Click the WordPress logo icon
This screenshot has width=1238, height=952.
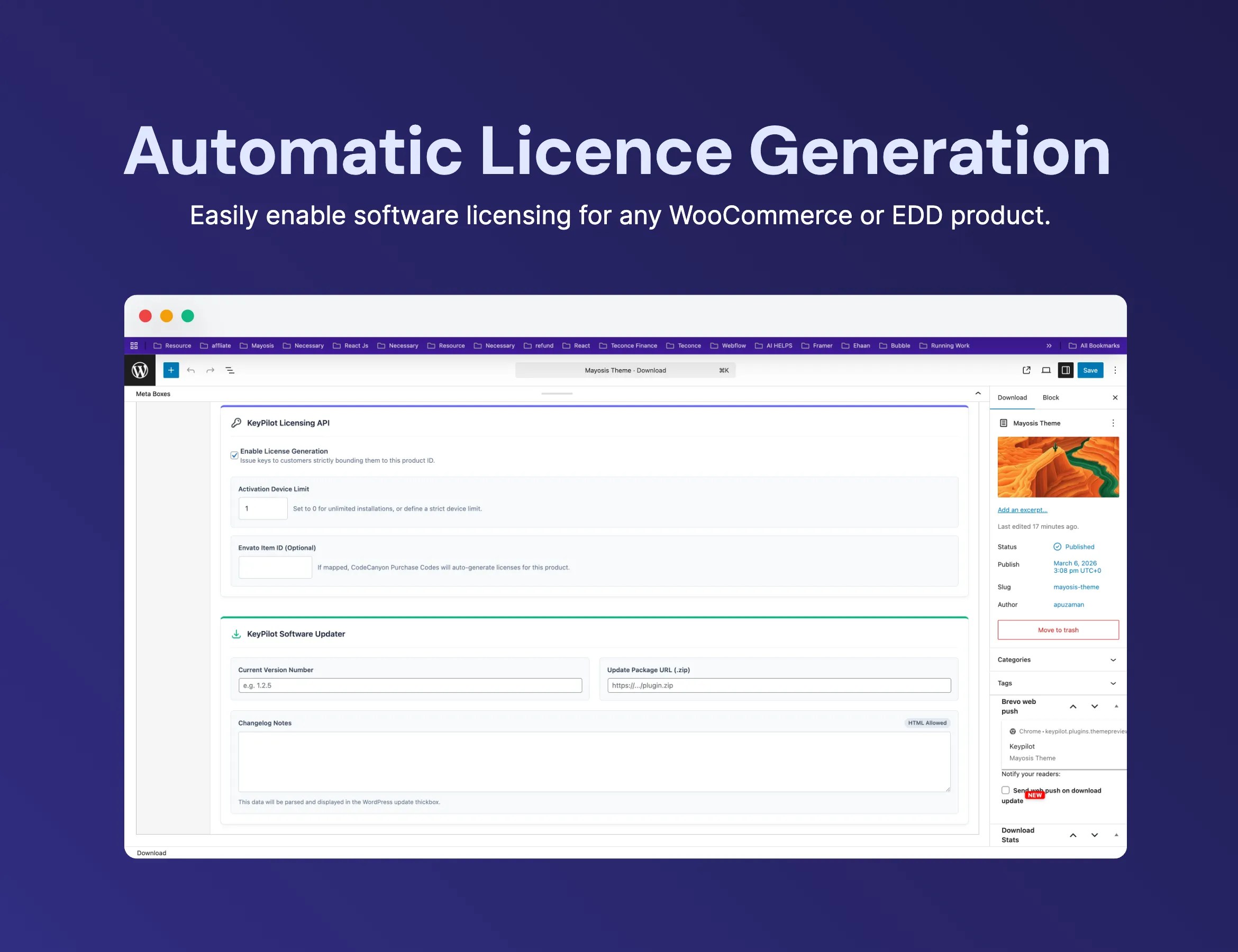point(140,370)
